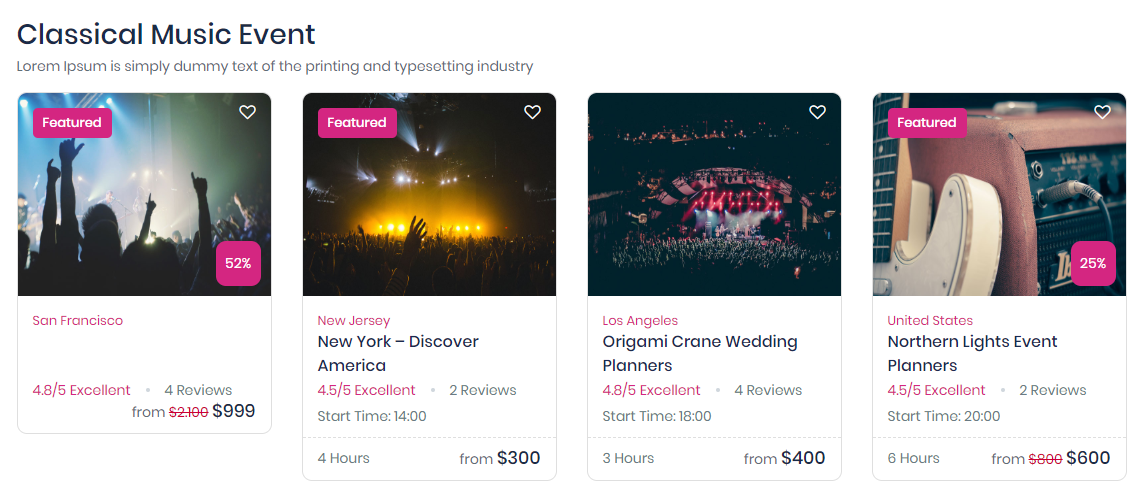Open New York – Discover America event
Viewport: 1143px width, 501px height.
(x=398, y=353)
